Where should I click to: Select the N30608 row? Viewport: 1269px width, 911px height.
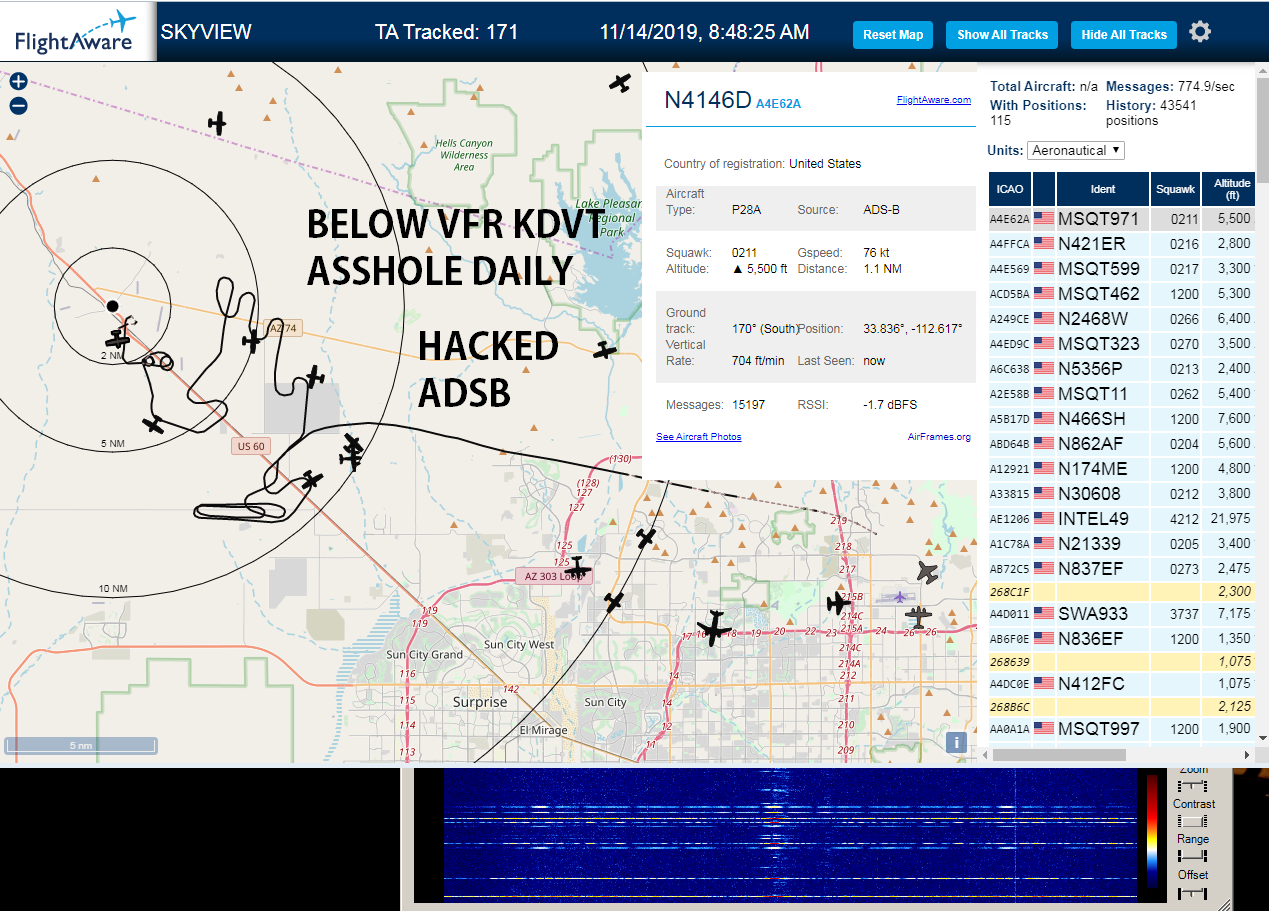tap(1122, 493)
